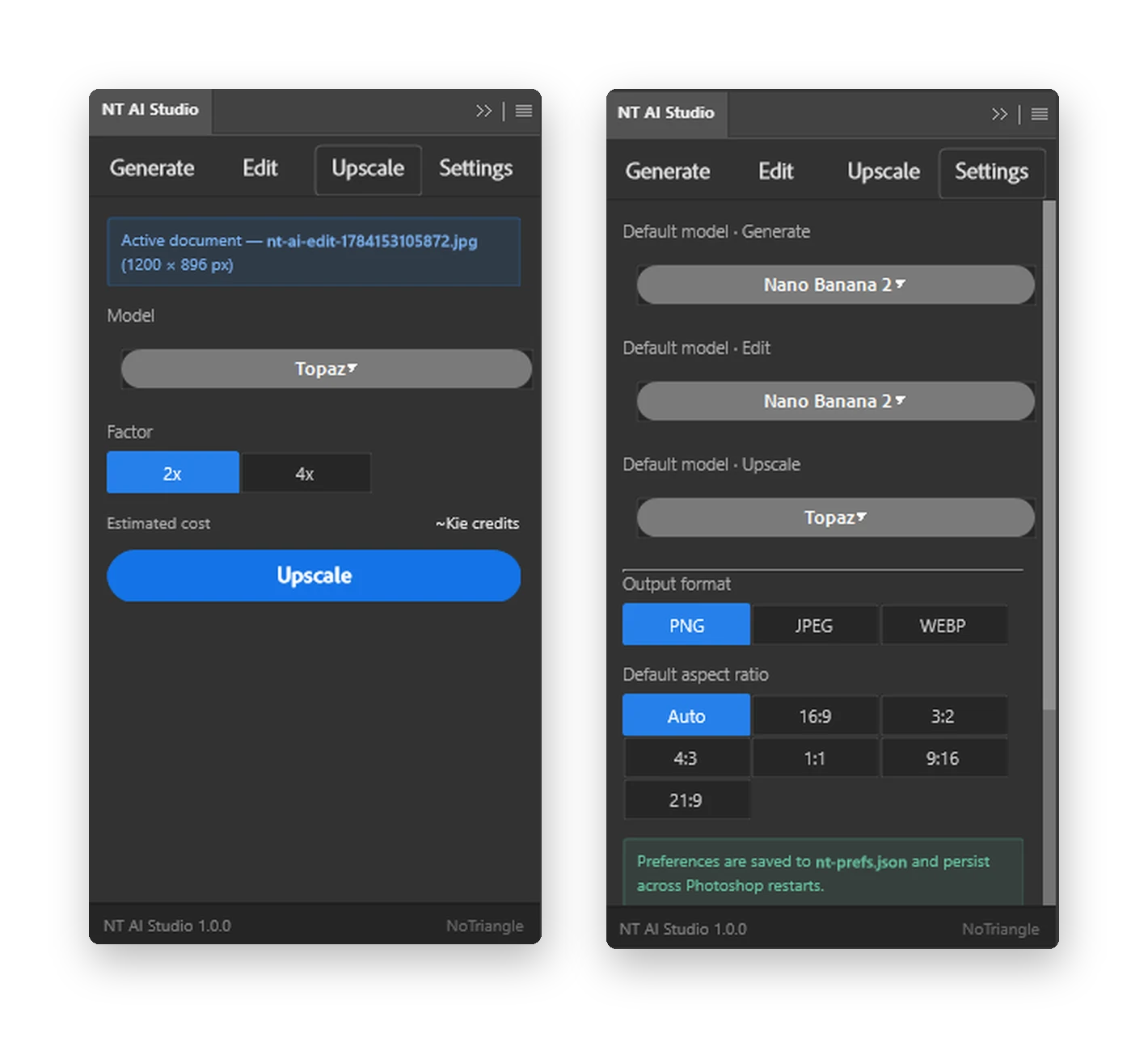
Task: Open Default model Generate dropdown
Action: click(x=836, y=285)
